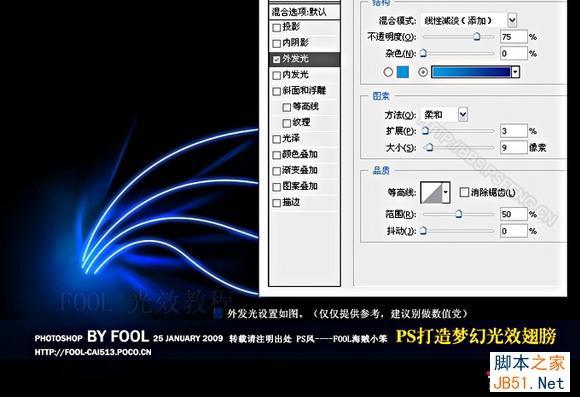Open the 混合模式 blend mode dropdown
580x397 pixels.
point(512,20)
